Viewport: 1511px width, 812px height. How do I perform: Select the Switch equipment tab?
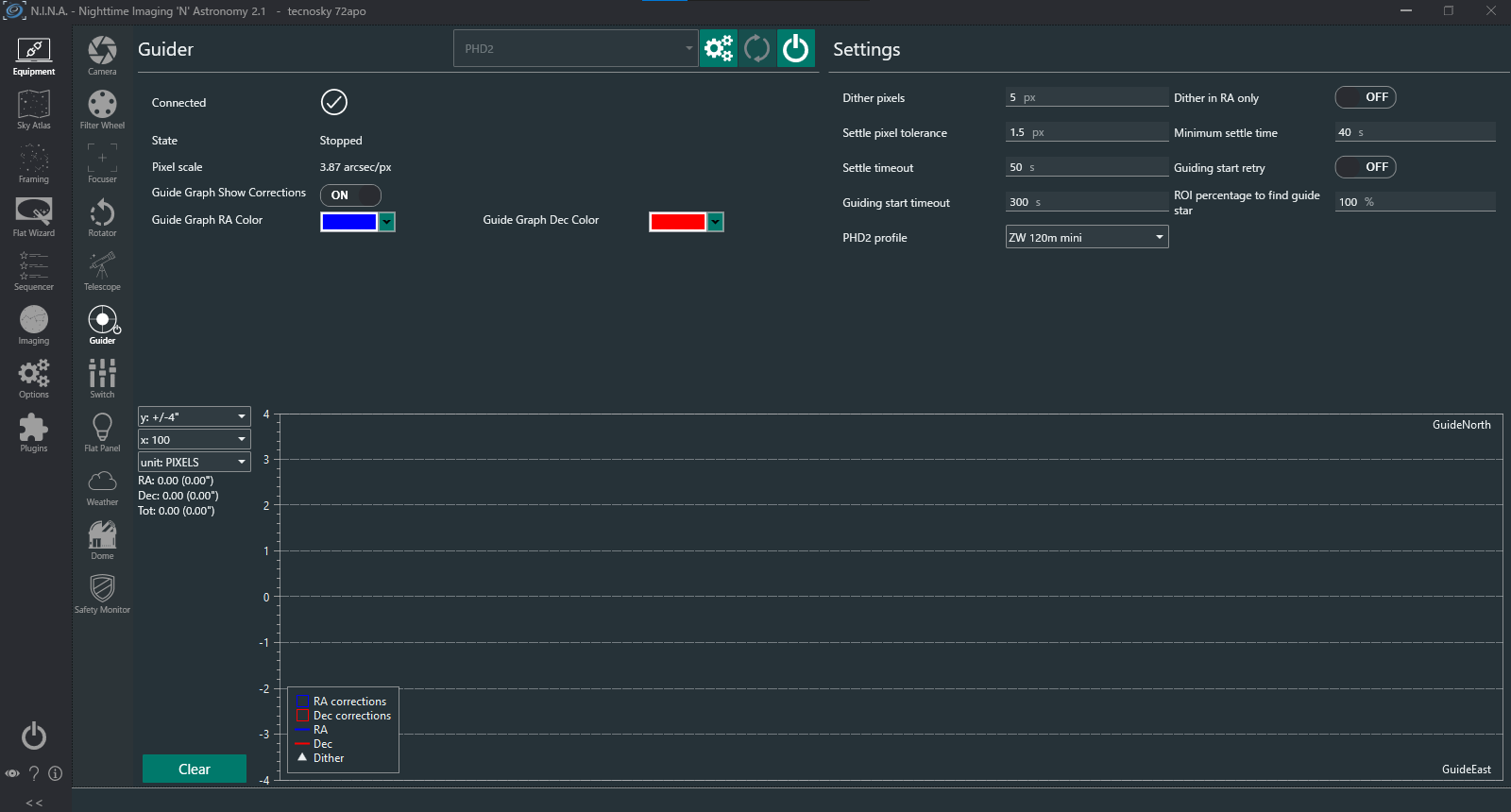102,380
